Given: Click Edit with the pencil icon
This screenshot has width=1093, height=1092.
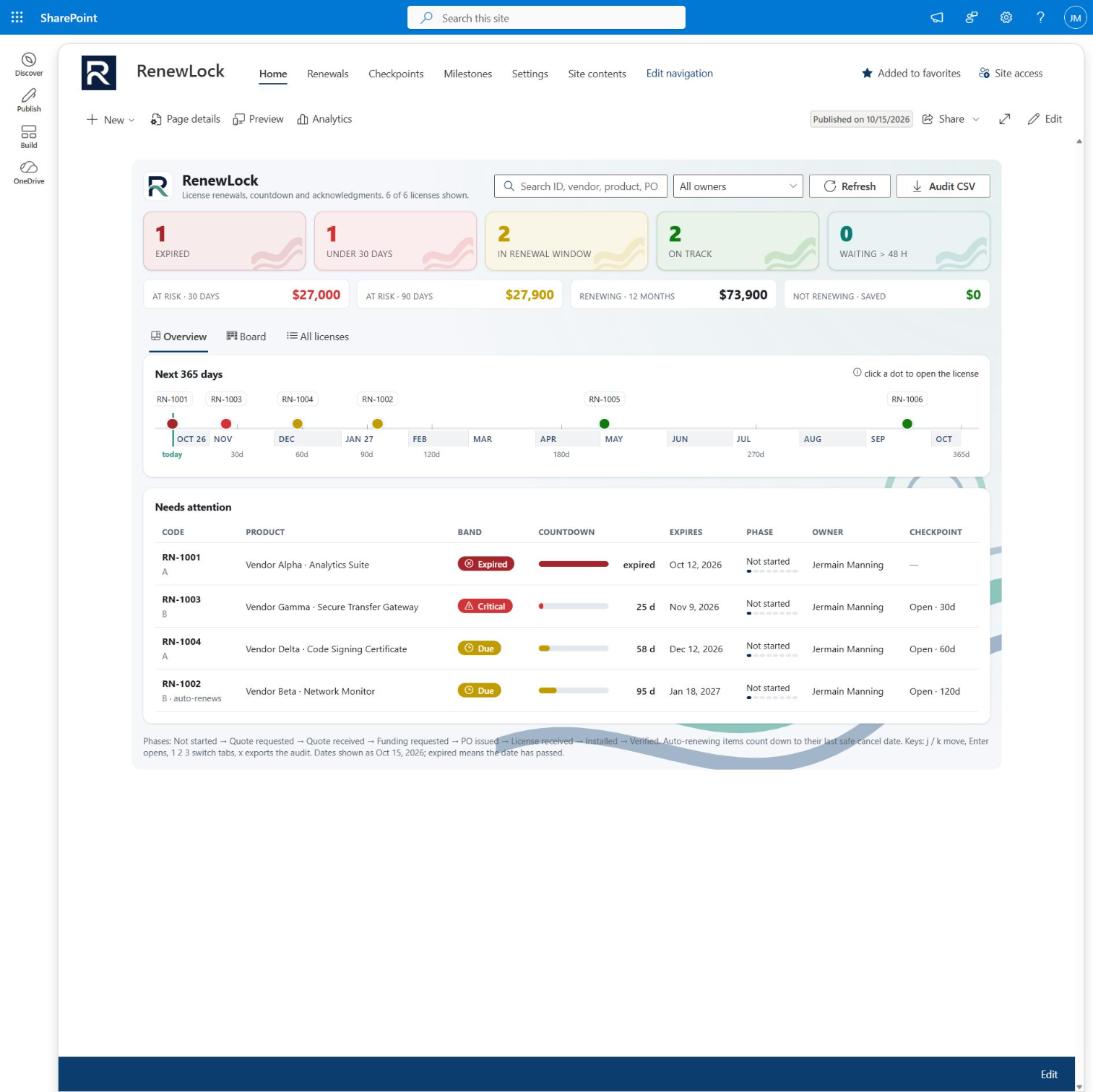Looking at the screenshot, I should click(1044, 119).
